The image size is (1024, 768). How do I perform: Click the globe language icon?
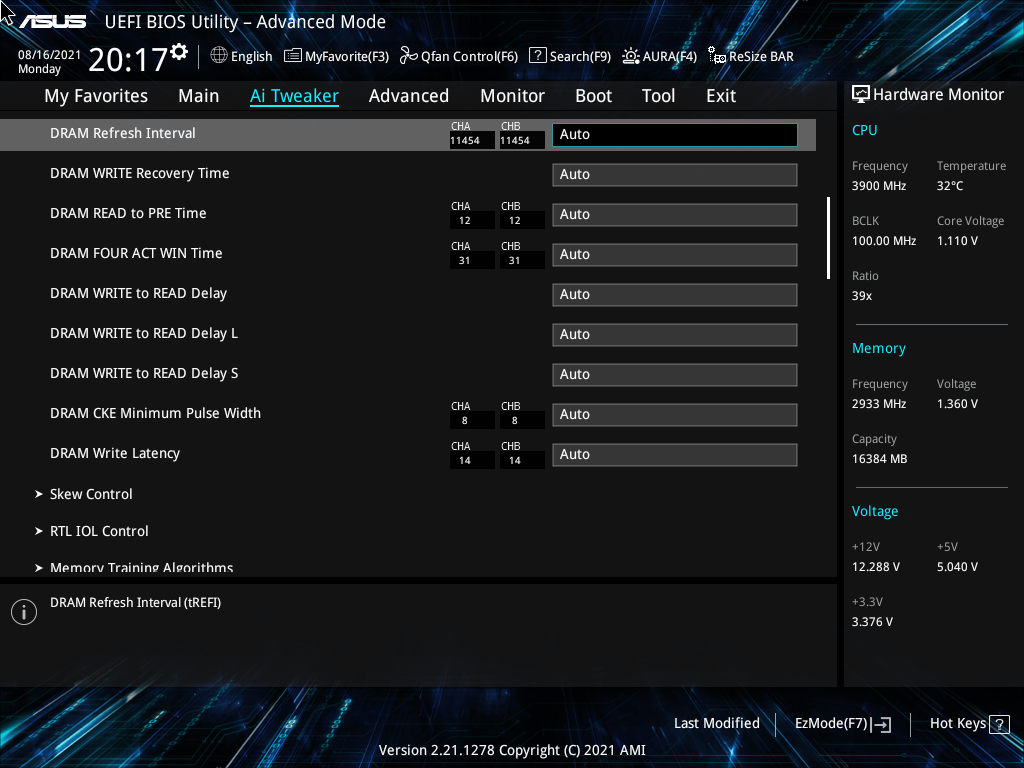[219, 56]
